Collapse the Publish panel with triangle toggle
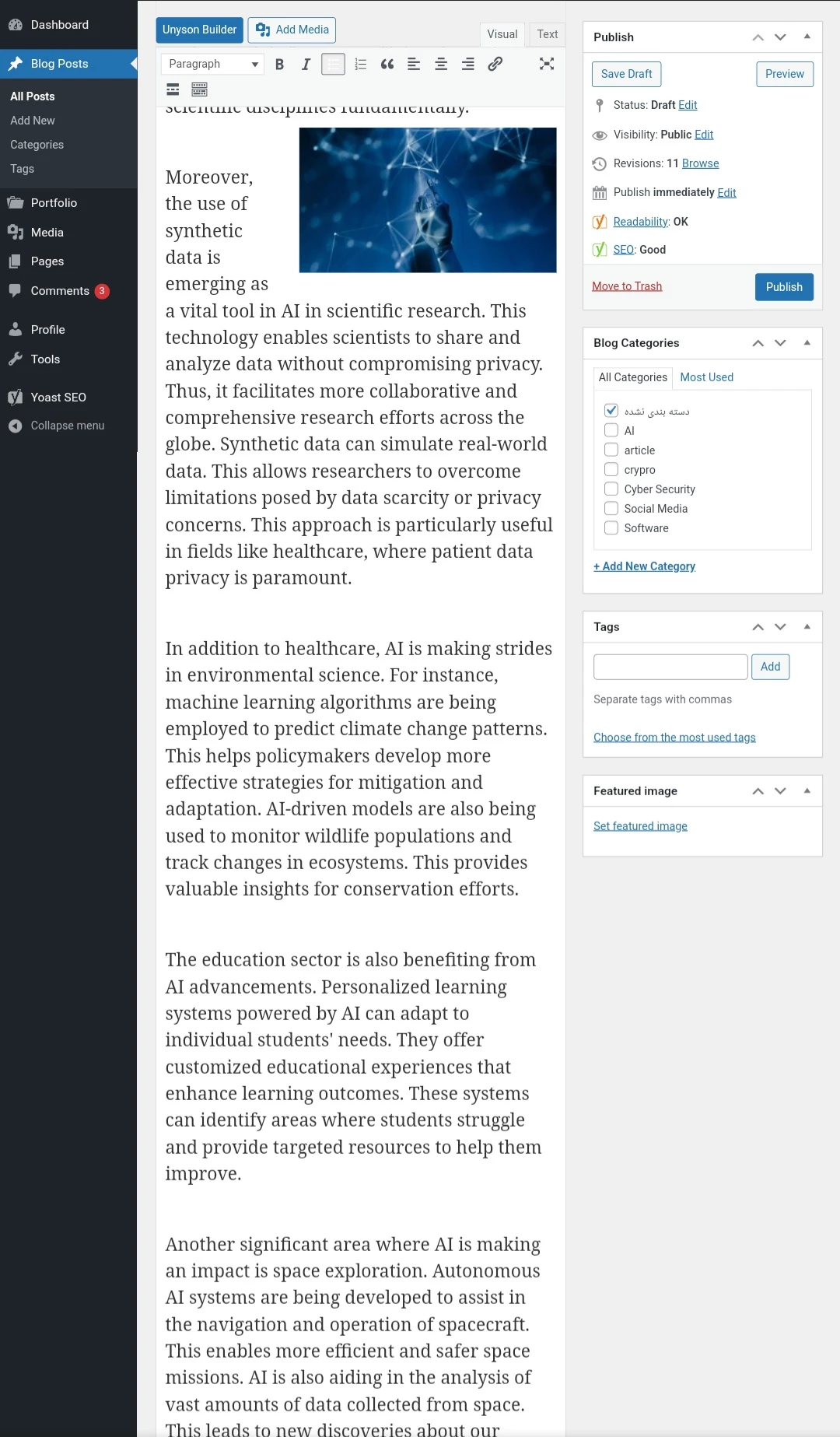The image size is (840, 1437). point(807,37)
